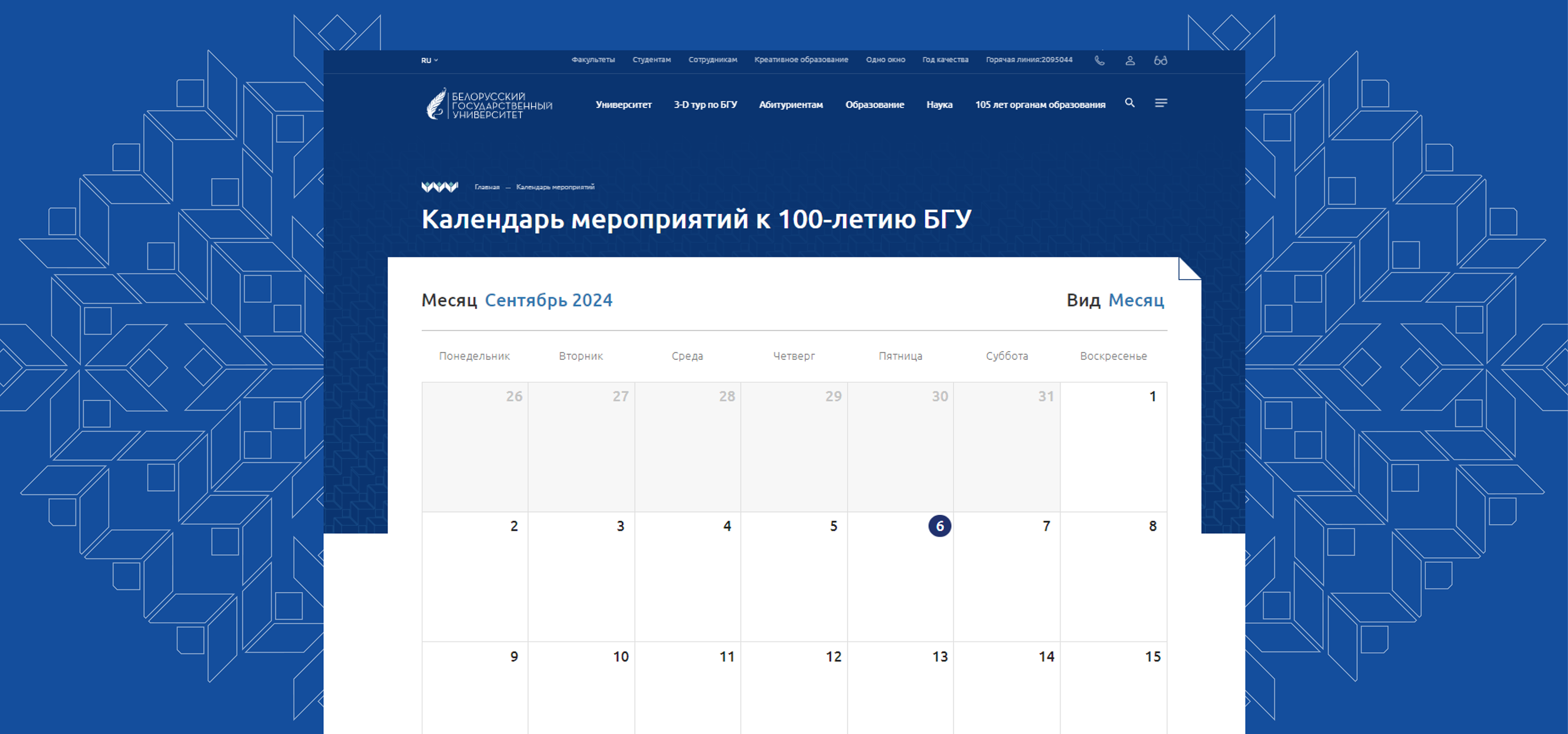
Task: Click the BSU university logo
Action: 489,104
